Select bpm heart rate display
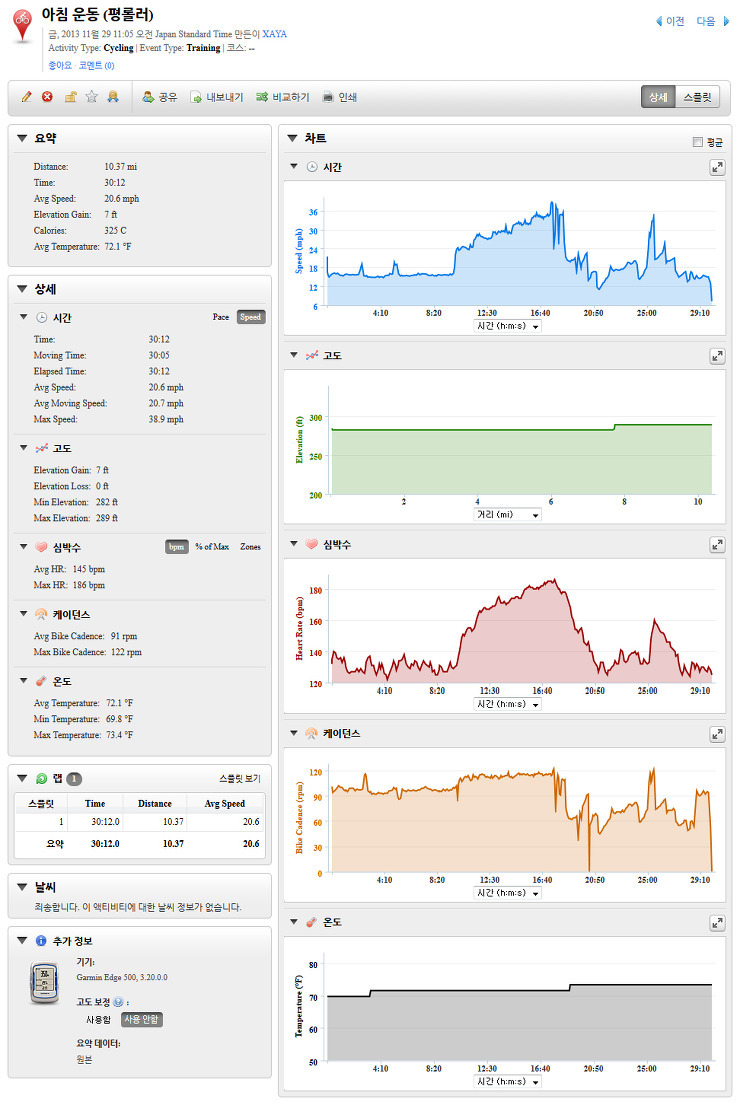 (x=176, y=547)
